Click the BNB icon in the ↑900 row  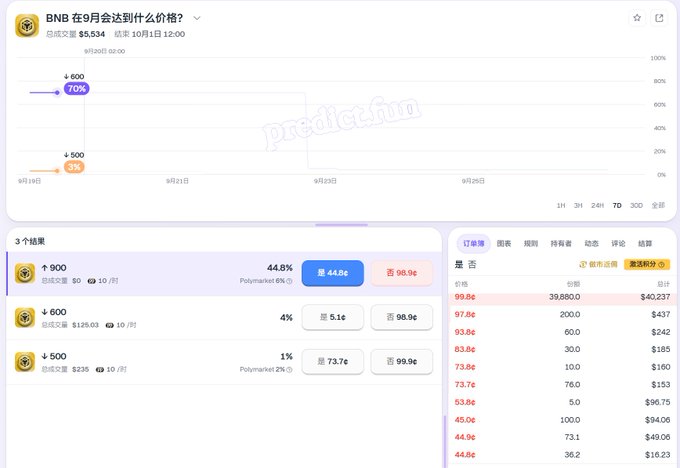pos(25,273)
